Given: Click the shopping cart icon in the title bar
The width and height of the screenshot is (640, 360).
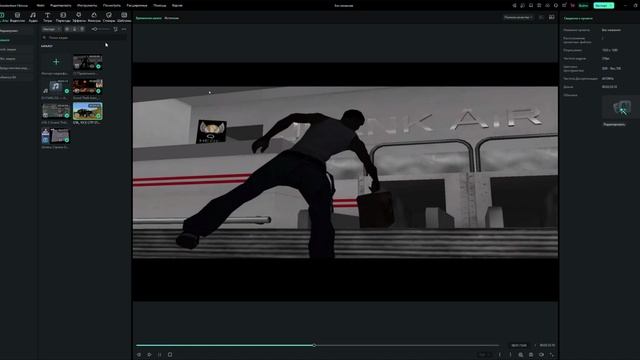Looking at the screenshot, I should tap(572, 5).
